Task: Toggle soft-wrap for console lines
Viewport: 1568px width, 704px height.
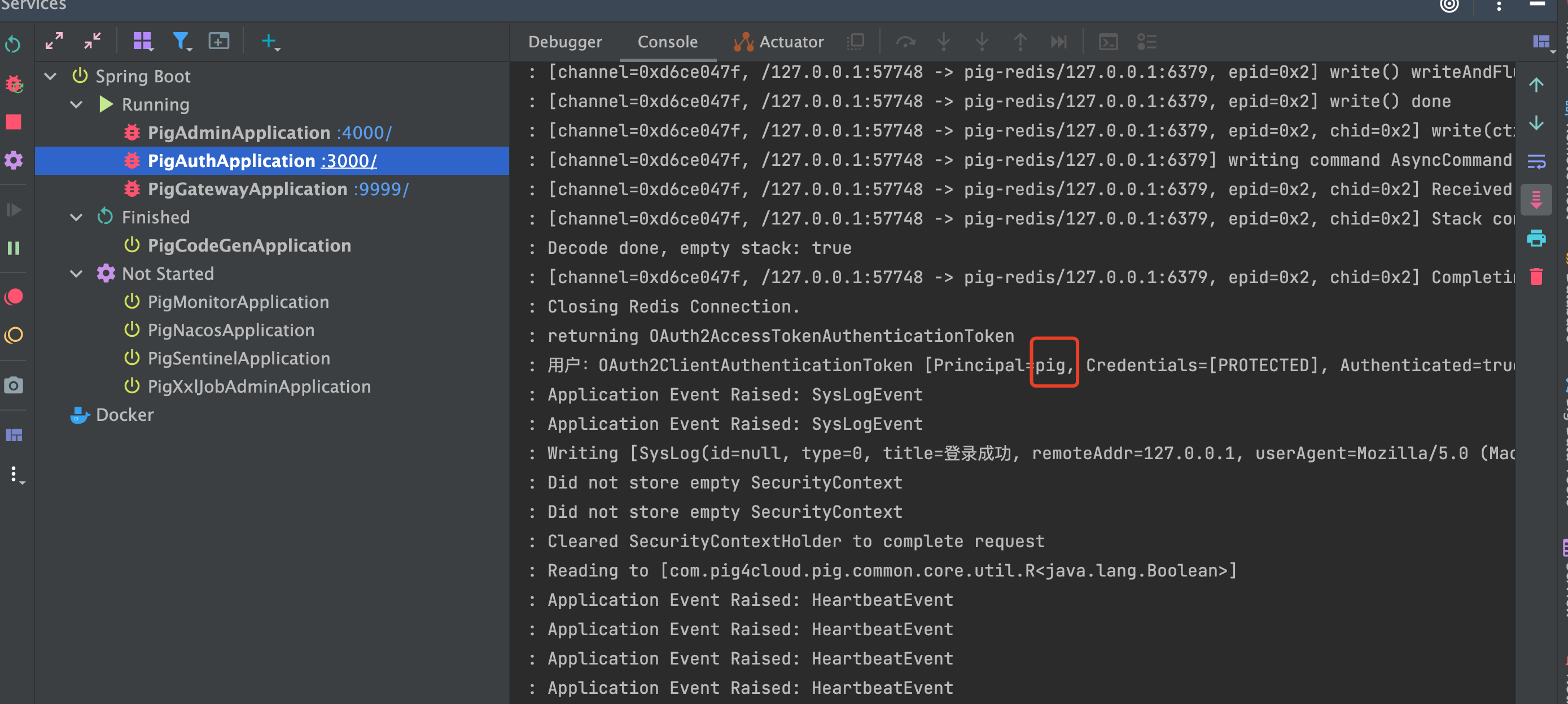Action: pyautogui.click(x=1536, y=161)
